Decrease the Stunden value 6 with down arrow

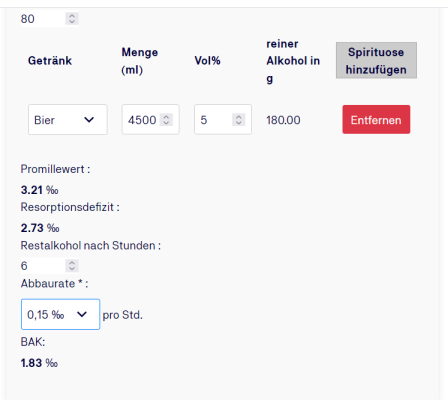[72, 269]
